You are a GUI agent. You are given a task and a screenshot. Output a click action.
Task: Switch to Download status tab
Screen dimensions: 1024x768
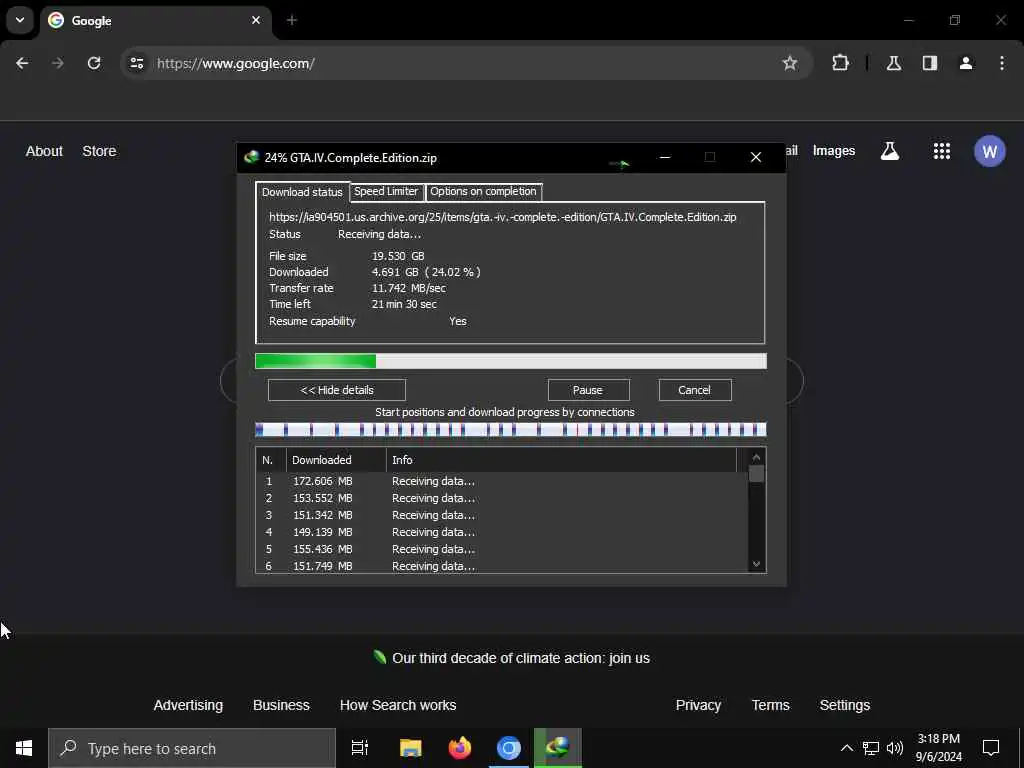[x=302, y=192]
